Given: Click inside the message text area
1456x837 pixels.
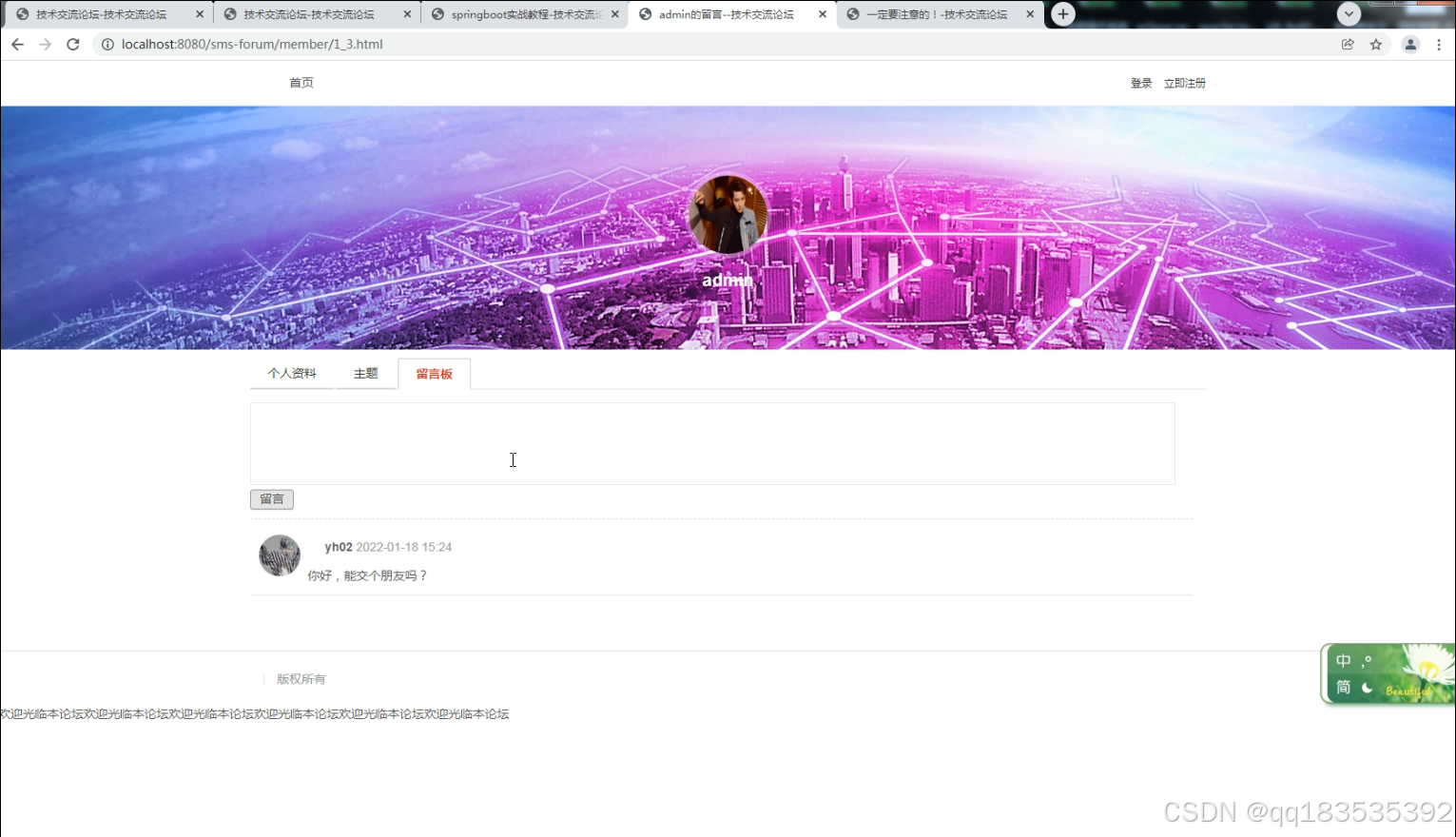Looking at the screenshot, I should (711, 443).
